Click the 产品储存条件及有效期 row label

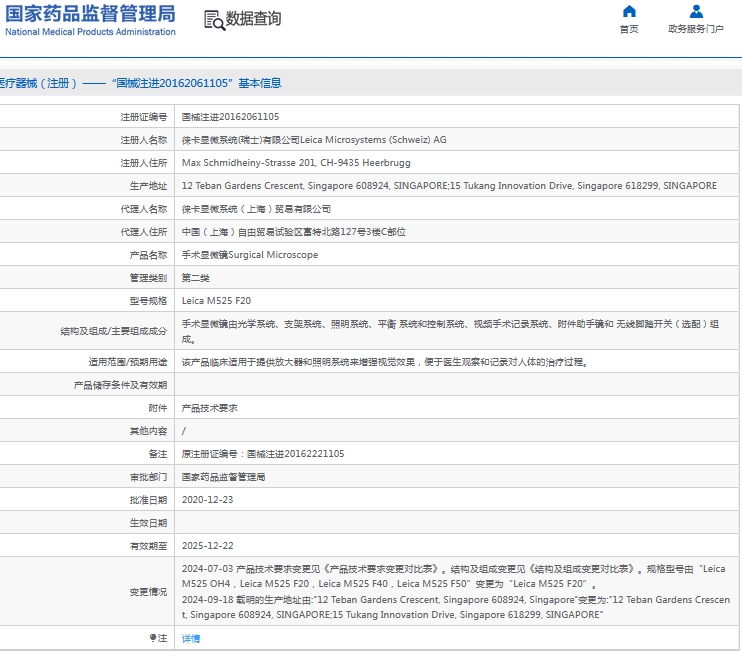[120, 385]
